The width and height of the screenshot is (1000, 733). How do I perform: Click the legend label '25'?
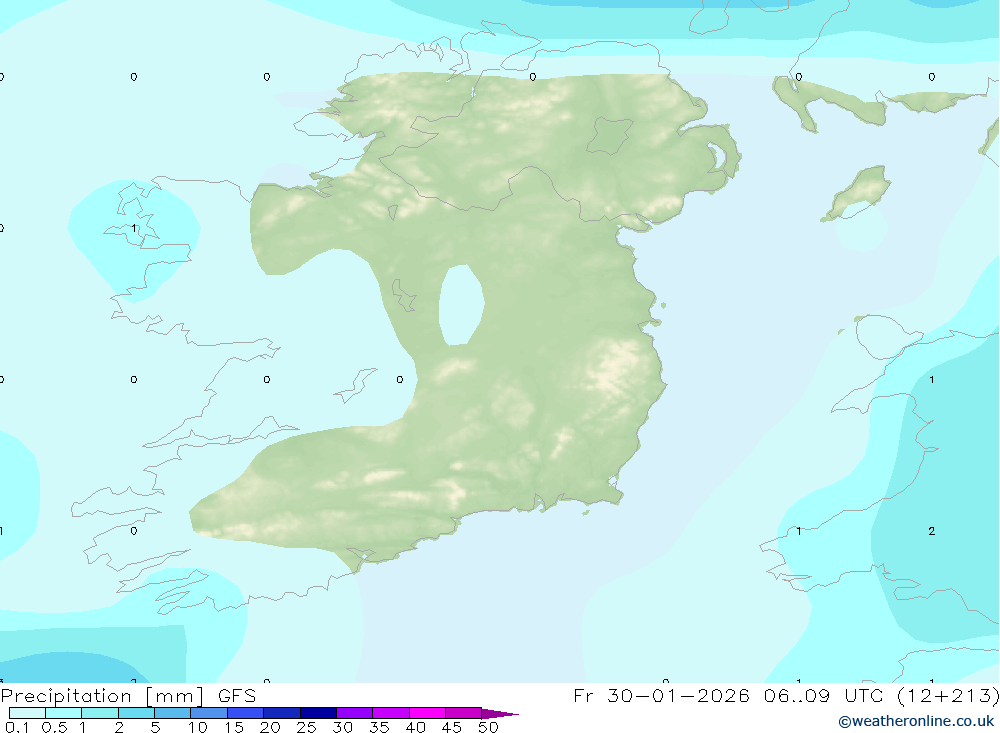pyautogui.click(x=307, y=727)
